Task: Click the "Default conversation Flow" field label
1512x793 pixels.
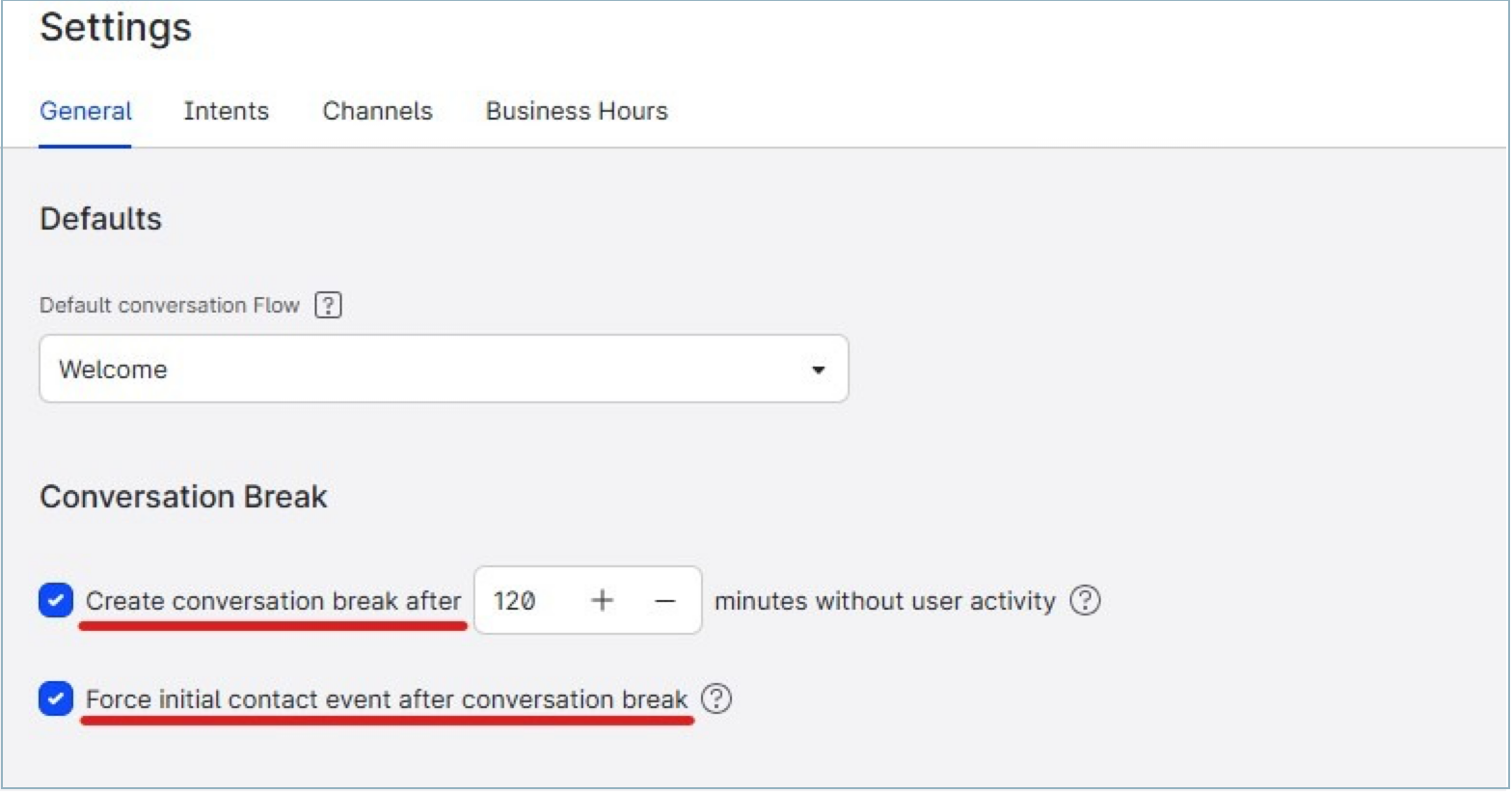Action: (169, 306)
